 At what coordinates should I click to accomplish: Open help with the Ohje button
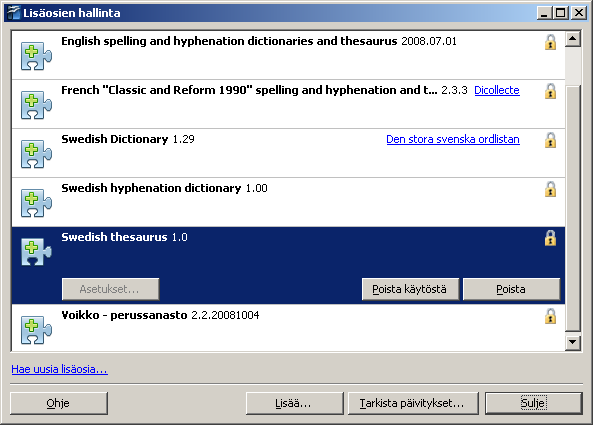[x=59, y=403]
